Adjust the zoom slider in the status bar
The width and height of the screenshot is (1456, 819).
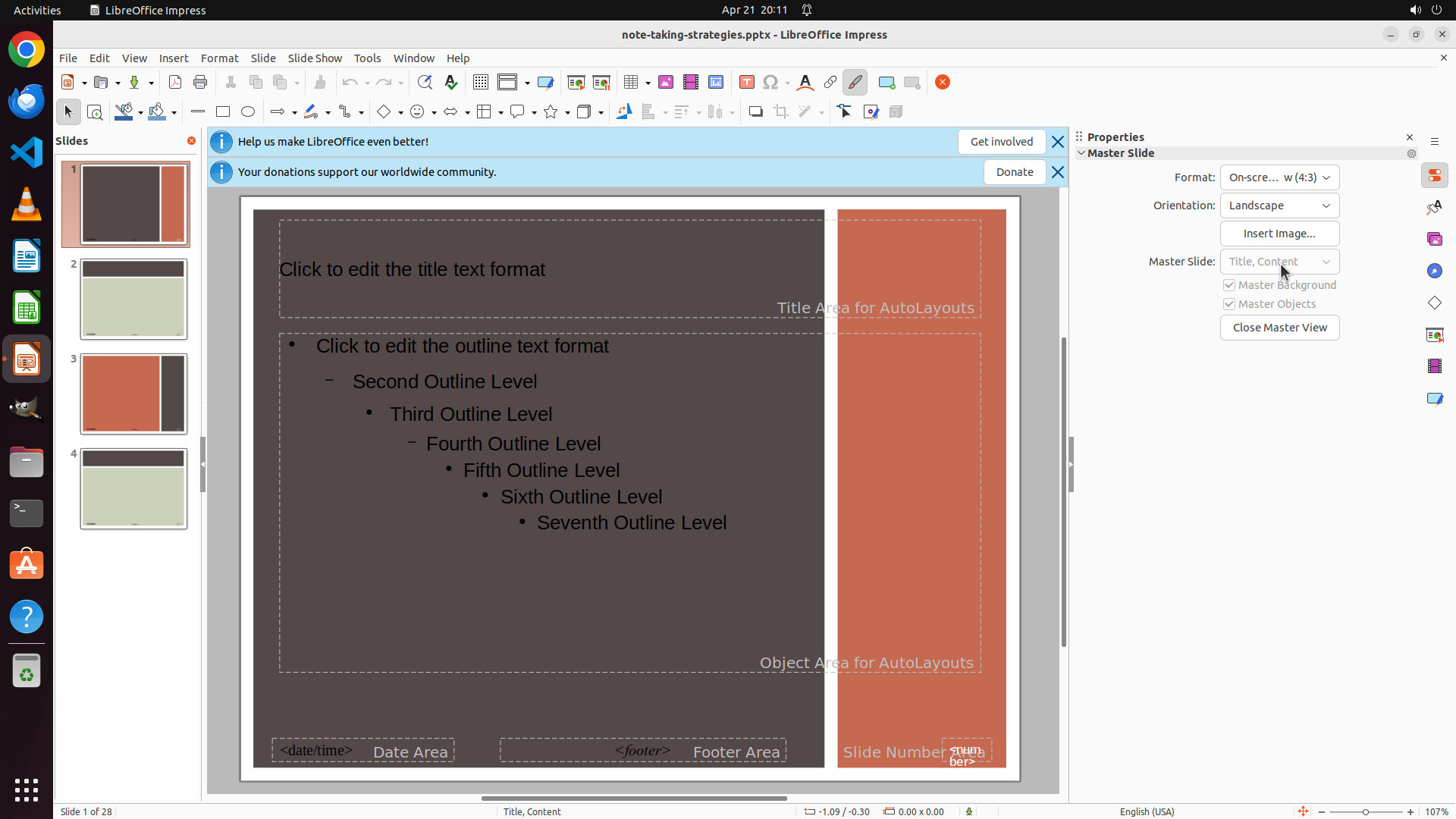coord(1365,812)
